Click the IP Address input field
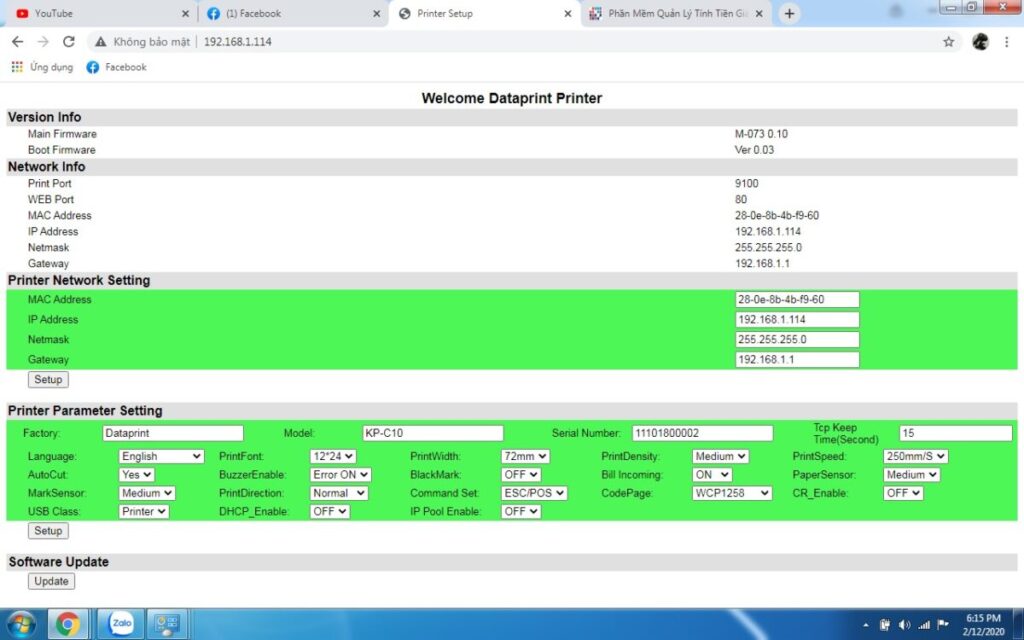1024x640 pixels. 797,319
